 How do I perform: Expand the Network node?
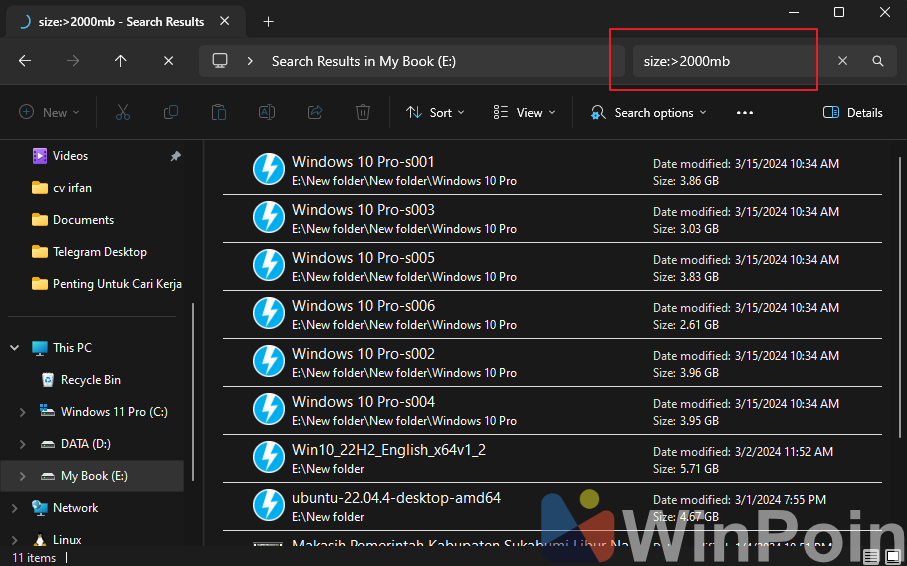(x=14, y=508)
